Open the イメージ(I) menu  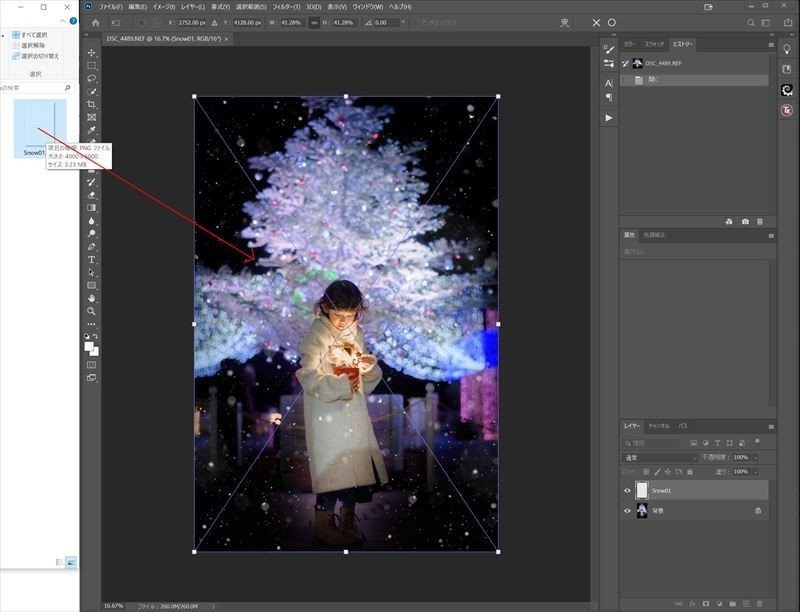pyautogui.click(x=164, y=7)
